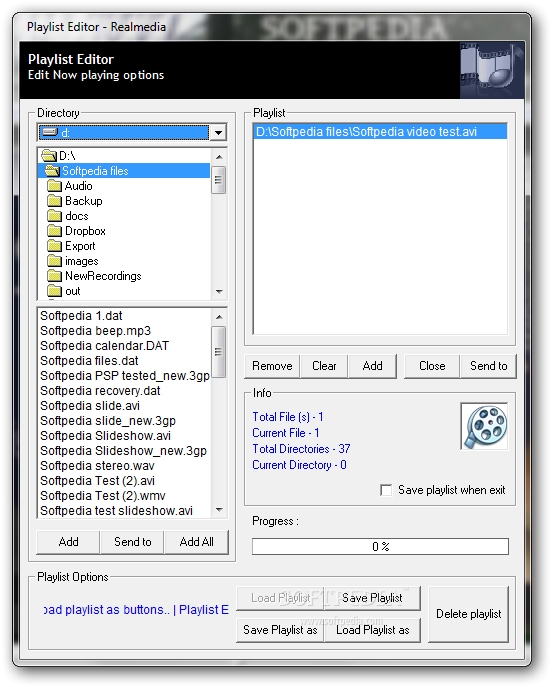Click the out folder icon
The width and height of the screenshot is (552, 687).
[55, 290]
